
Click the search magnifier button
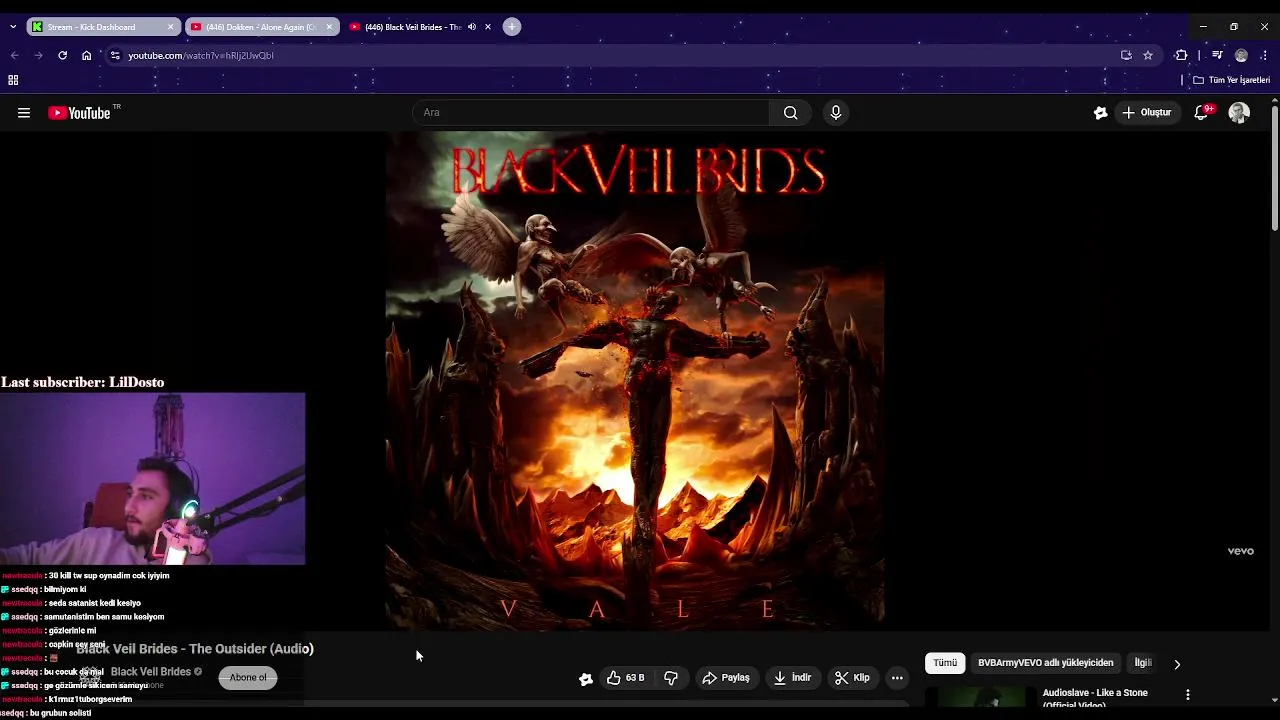pyautogui.click(x=790, y=113)
